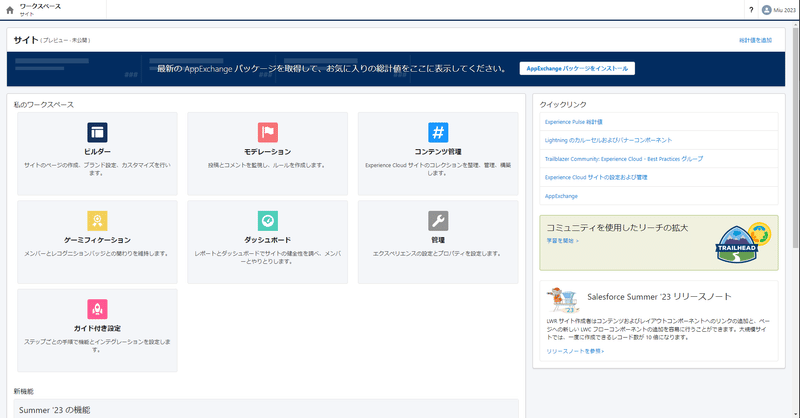The image size is (800, 418).
Task: Click the 統計値を追加 link
Action: [x=756, y=40]
